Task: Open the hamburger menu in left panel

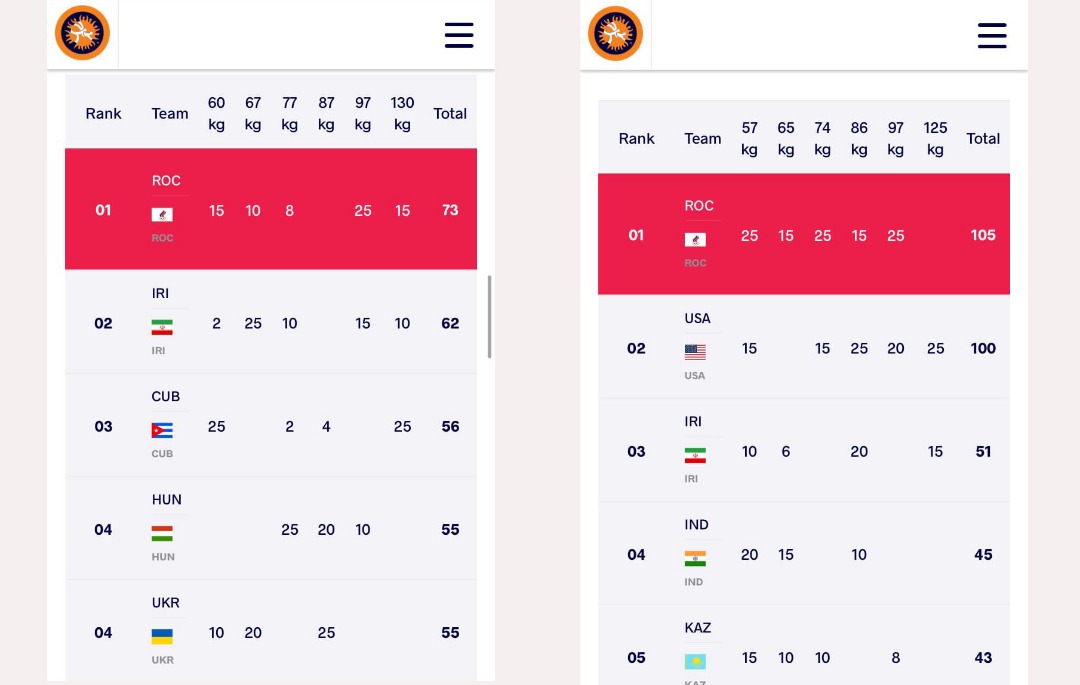Action: click(459, 35)
